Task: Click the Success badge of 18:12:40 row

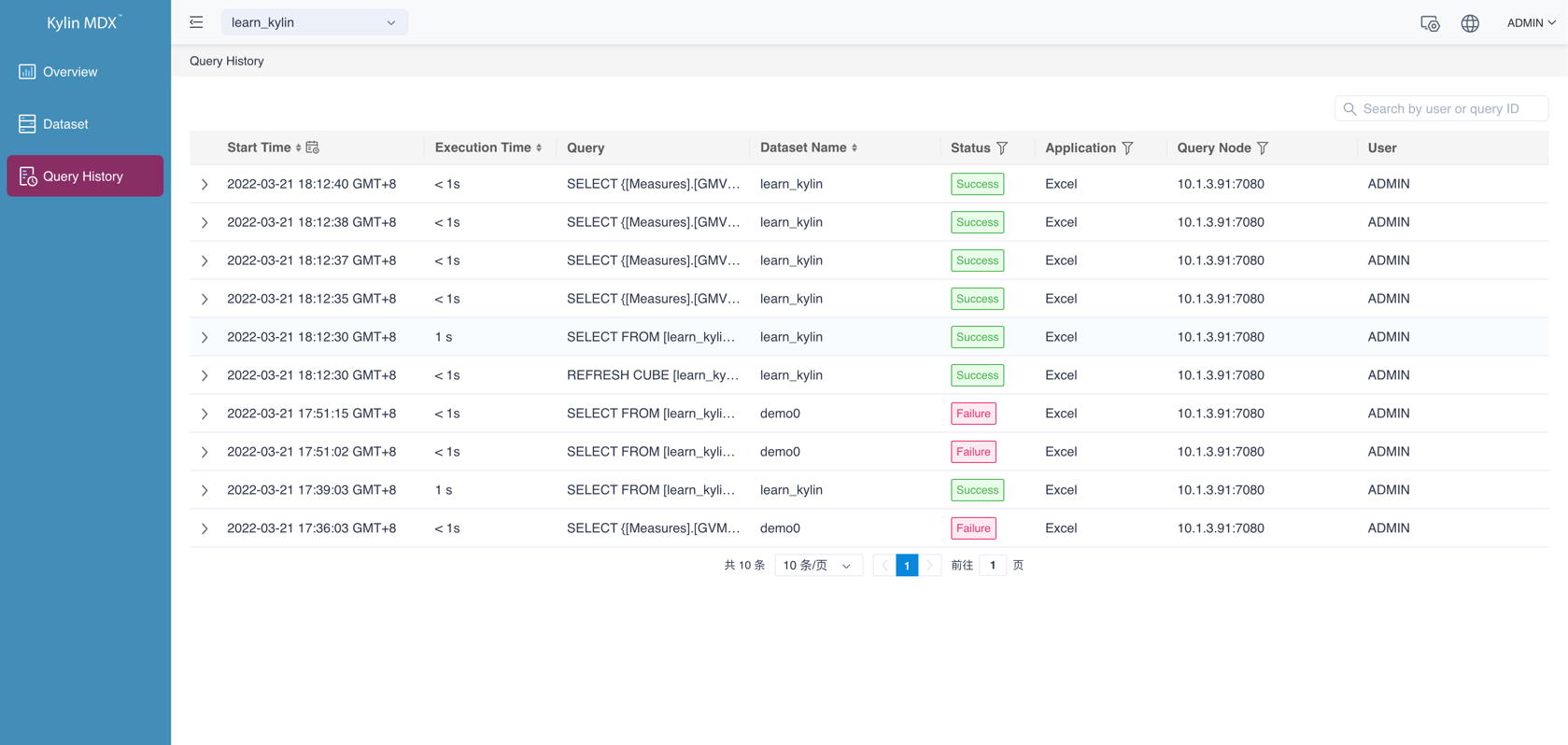Action: click(978, 185)
